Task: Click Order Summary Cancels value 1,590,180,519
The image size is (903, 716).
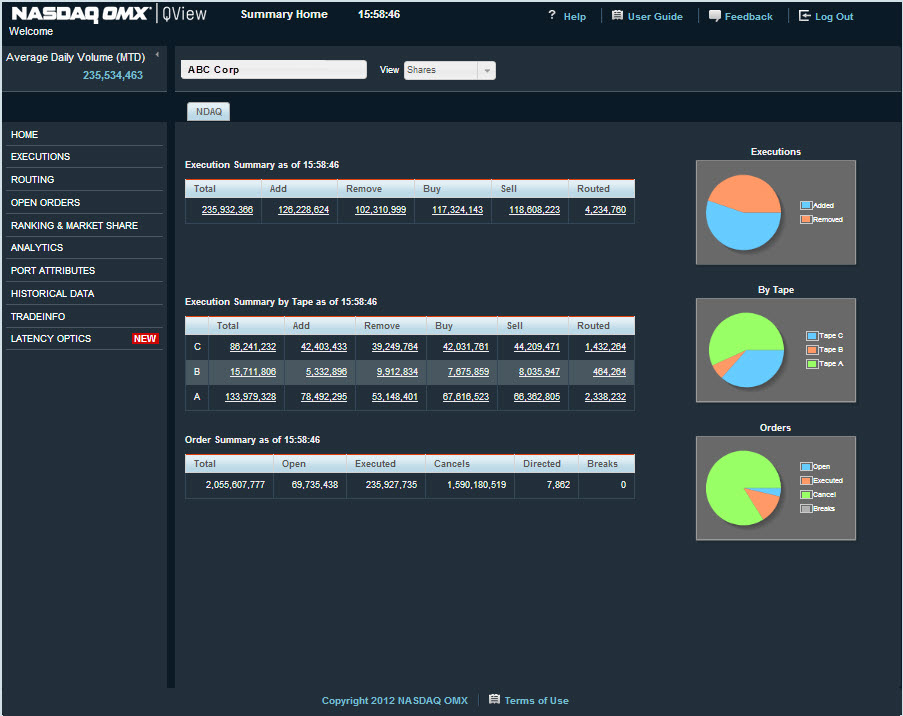Action: click(476, 485)
